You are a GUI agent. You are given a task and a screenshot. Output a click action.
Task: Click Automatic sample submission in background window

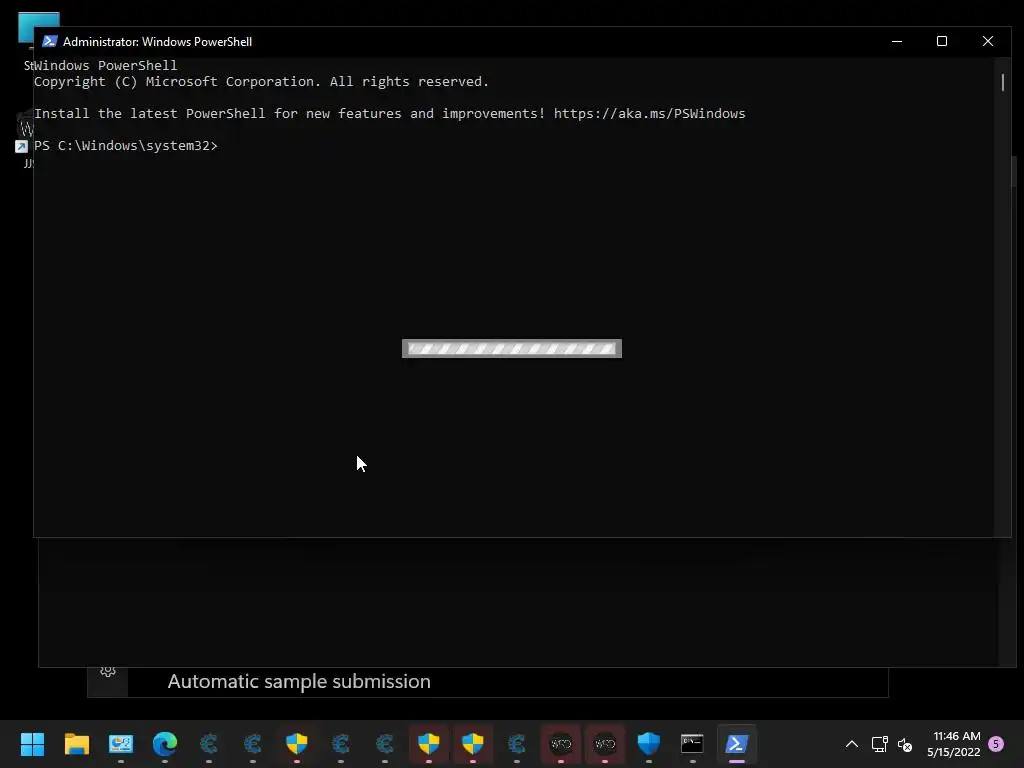coord(299,681)
